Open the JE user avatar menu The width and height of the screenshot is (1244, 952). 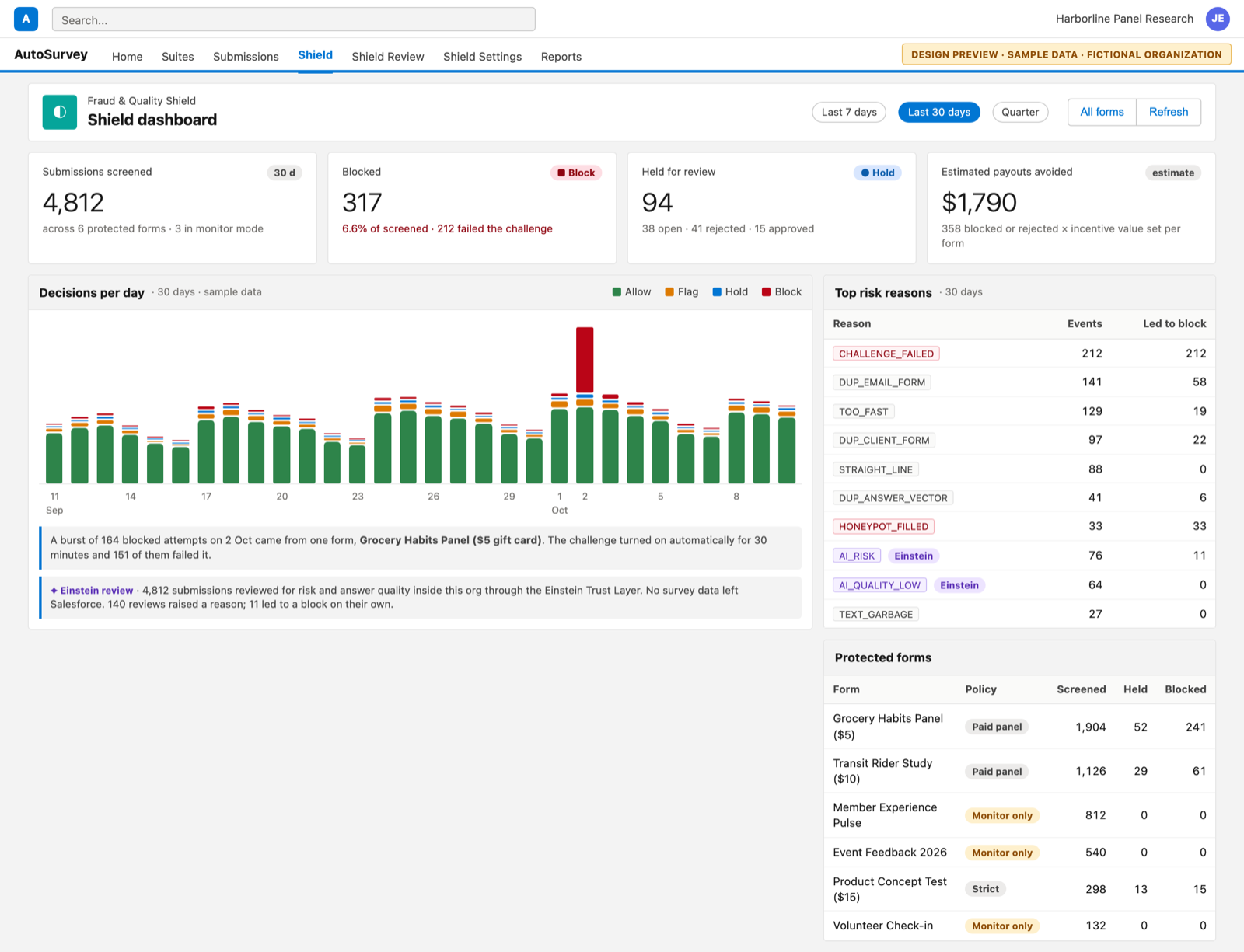(x=1218, y=19)
